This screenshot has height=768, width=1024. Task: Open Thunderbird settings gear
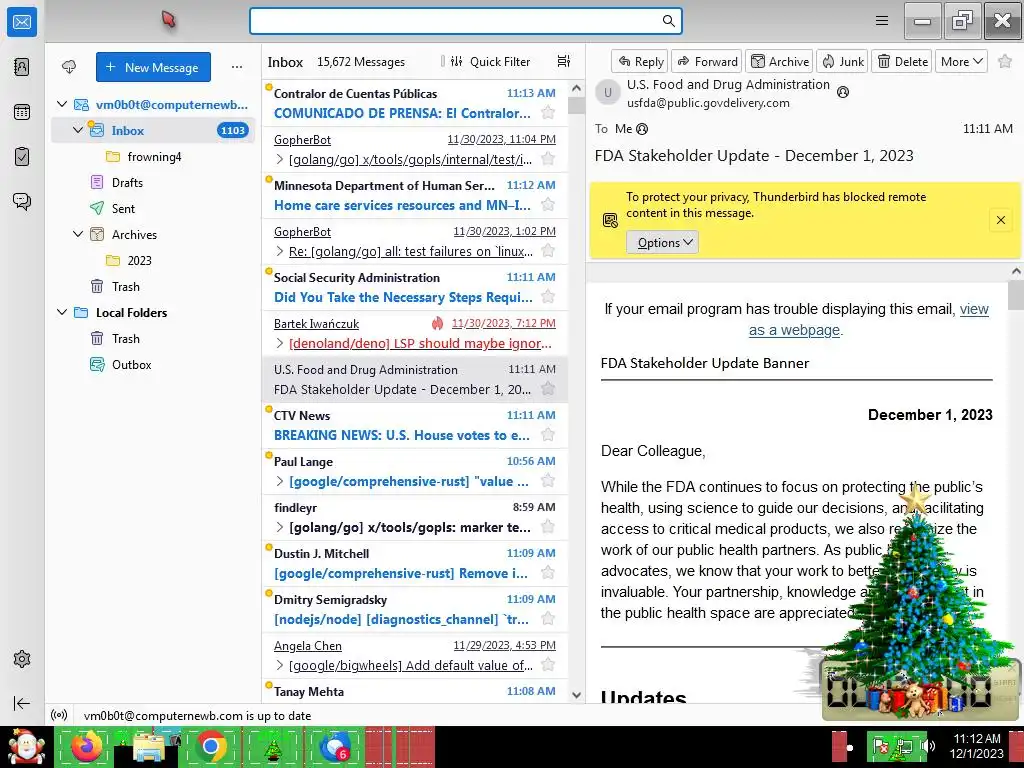pos(22,659)
